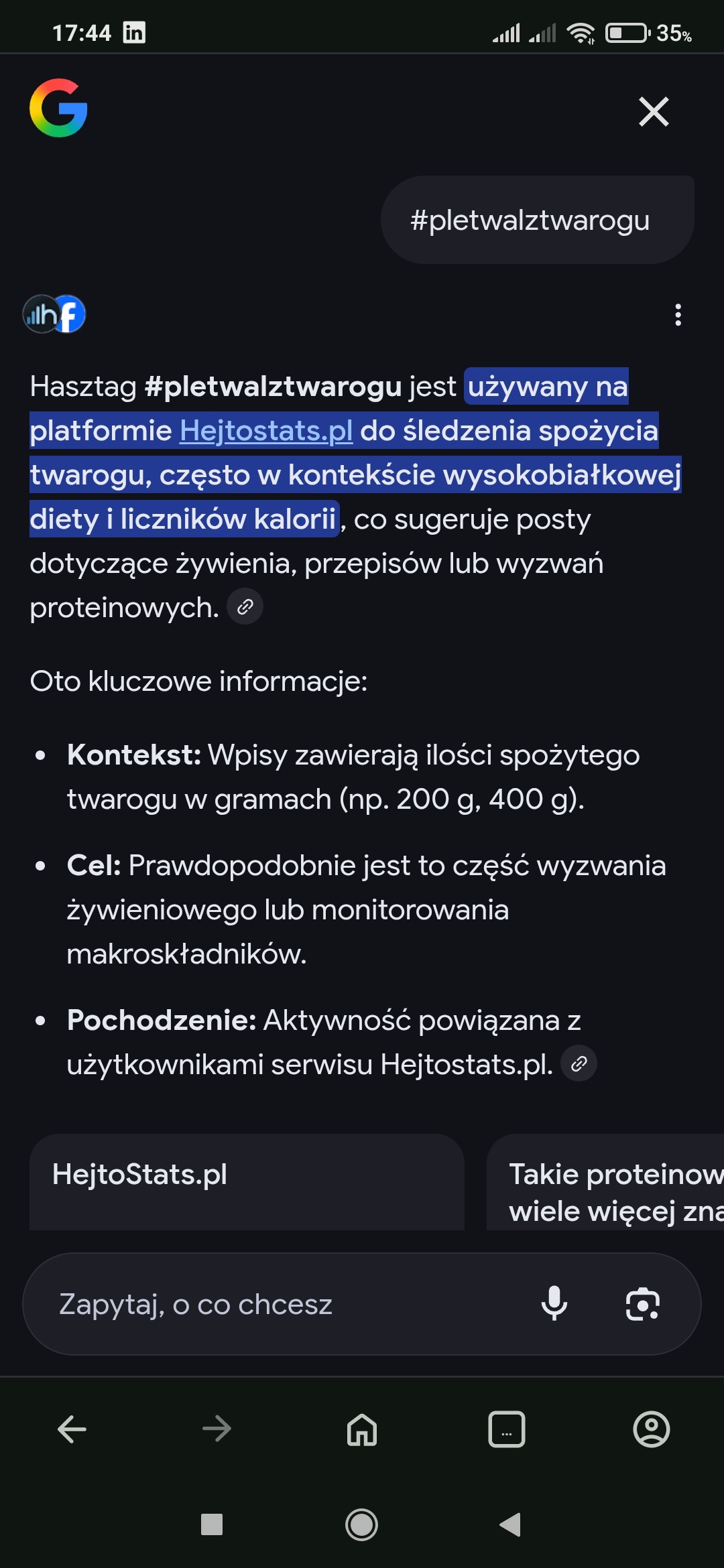Open the HejtoStats.pl source card

tap(247, 1182)
